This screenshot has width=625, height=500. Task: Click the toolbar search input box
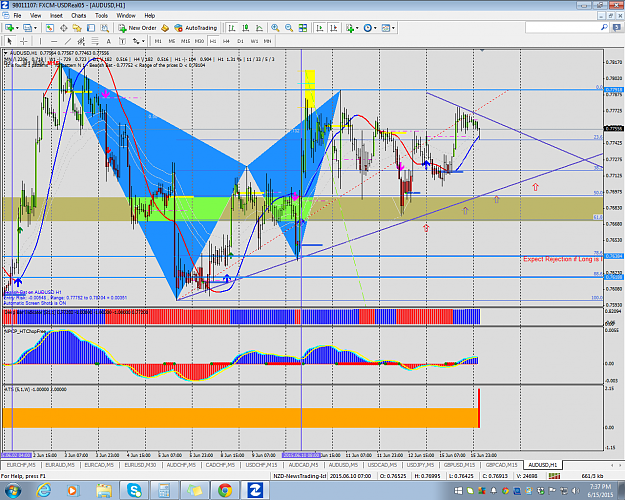click(x=563, y=28)
